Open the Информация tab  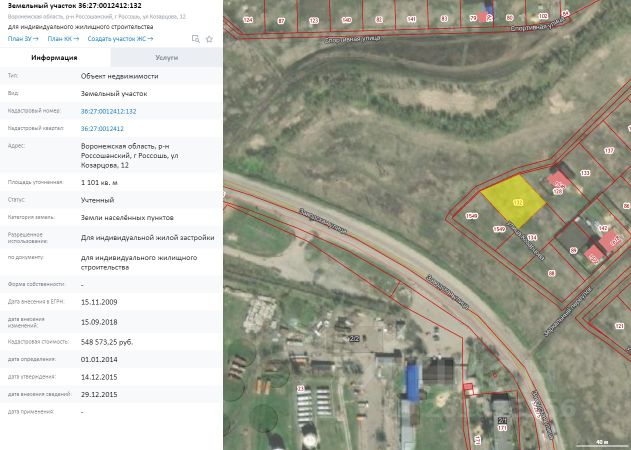(55, 58)
